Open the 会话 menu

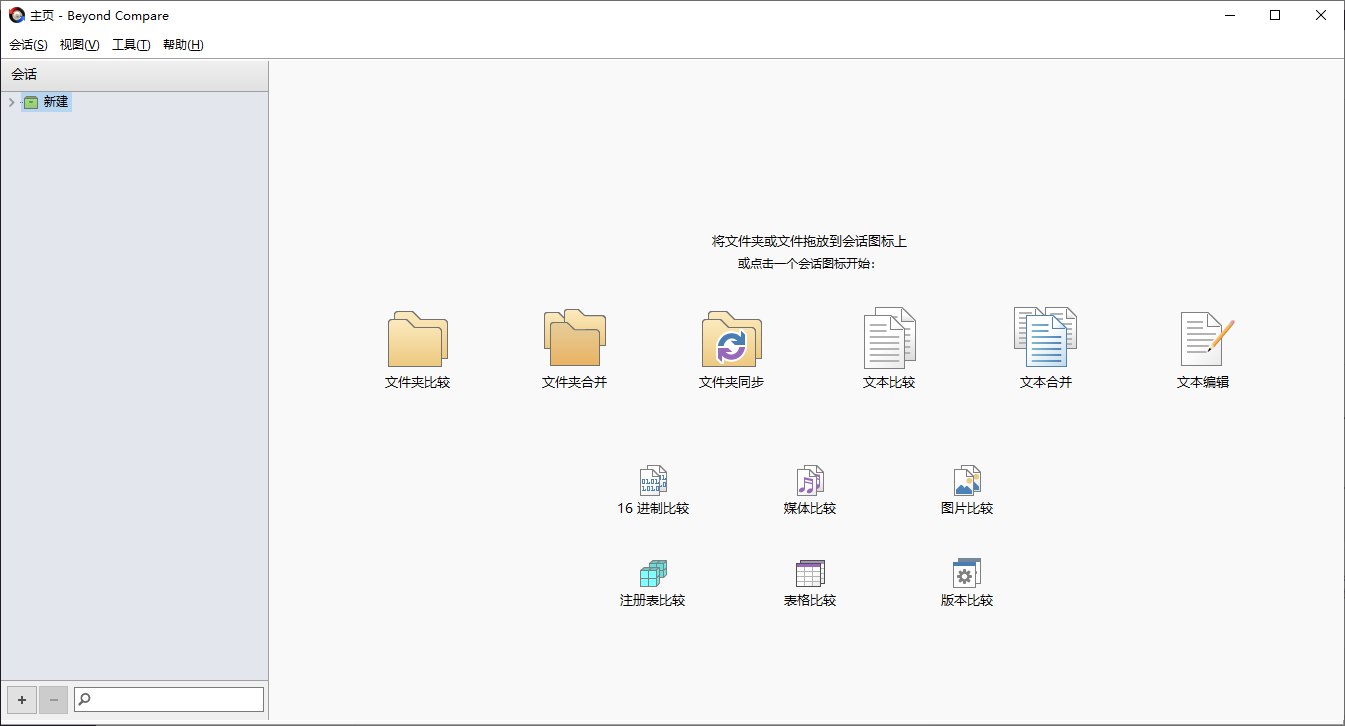[28, 45]
